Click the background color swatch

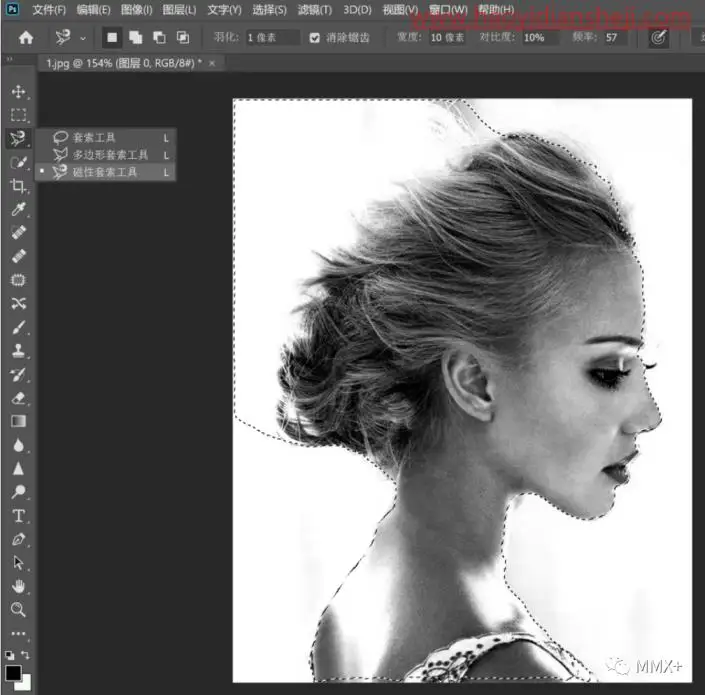[x=25, y=683]
